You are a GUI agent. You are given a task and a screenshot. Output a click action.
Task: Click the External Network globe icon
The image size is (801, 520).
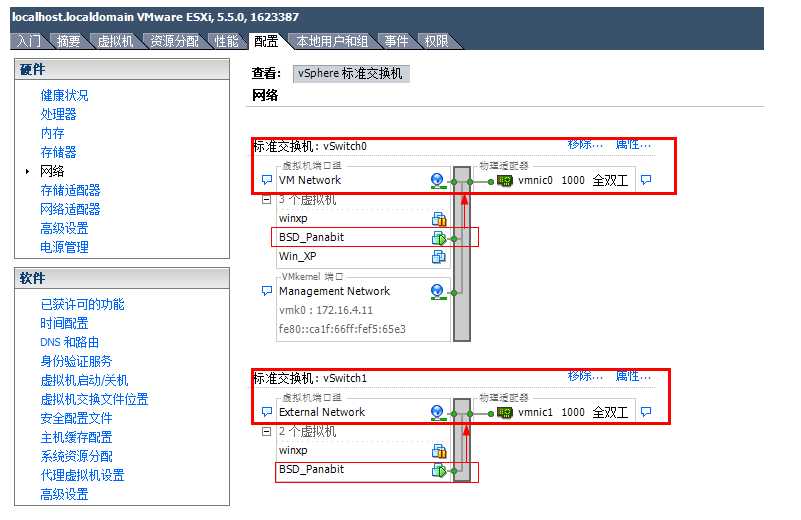pos(437,412)
